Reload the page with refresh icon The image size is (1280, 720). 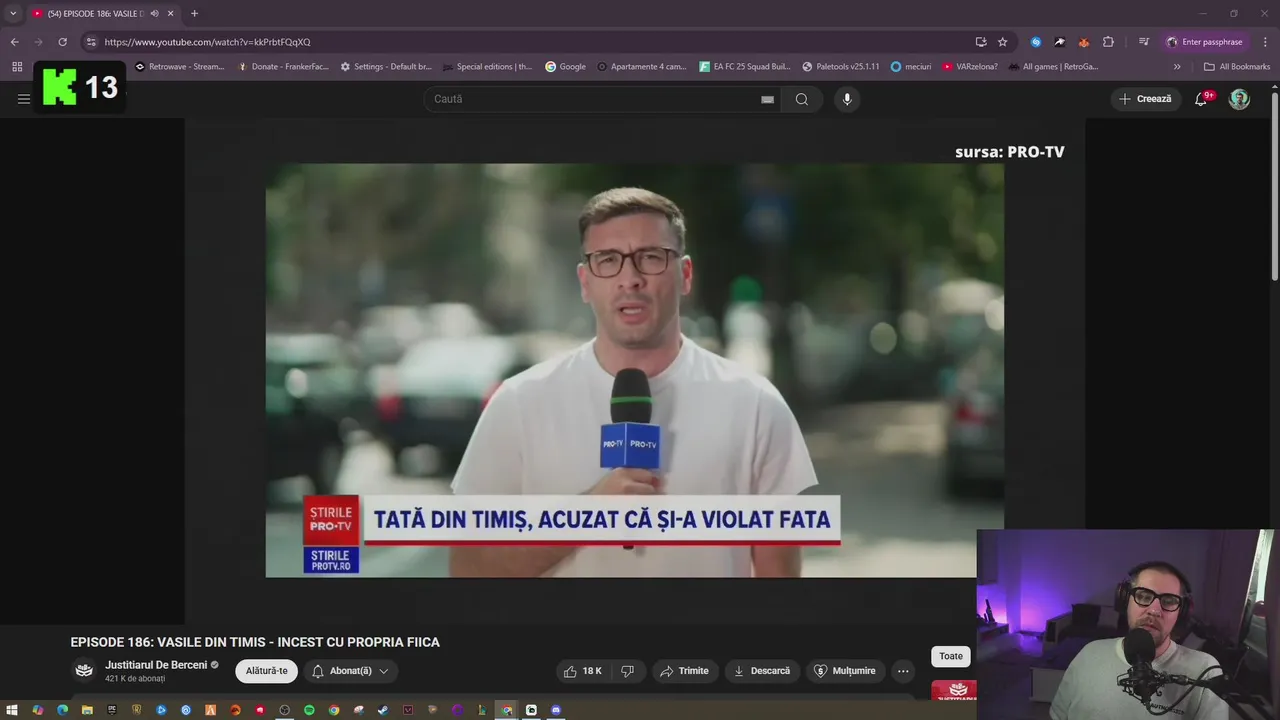pyautogui.click(x=62, y=42)
